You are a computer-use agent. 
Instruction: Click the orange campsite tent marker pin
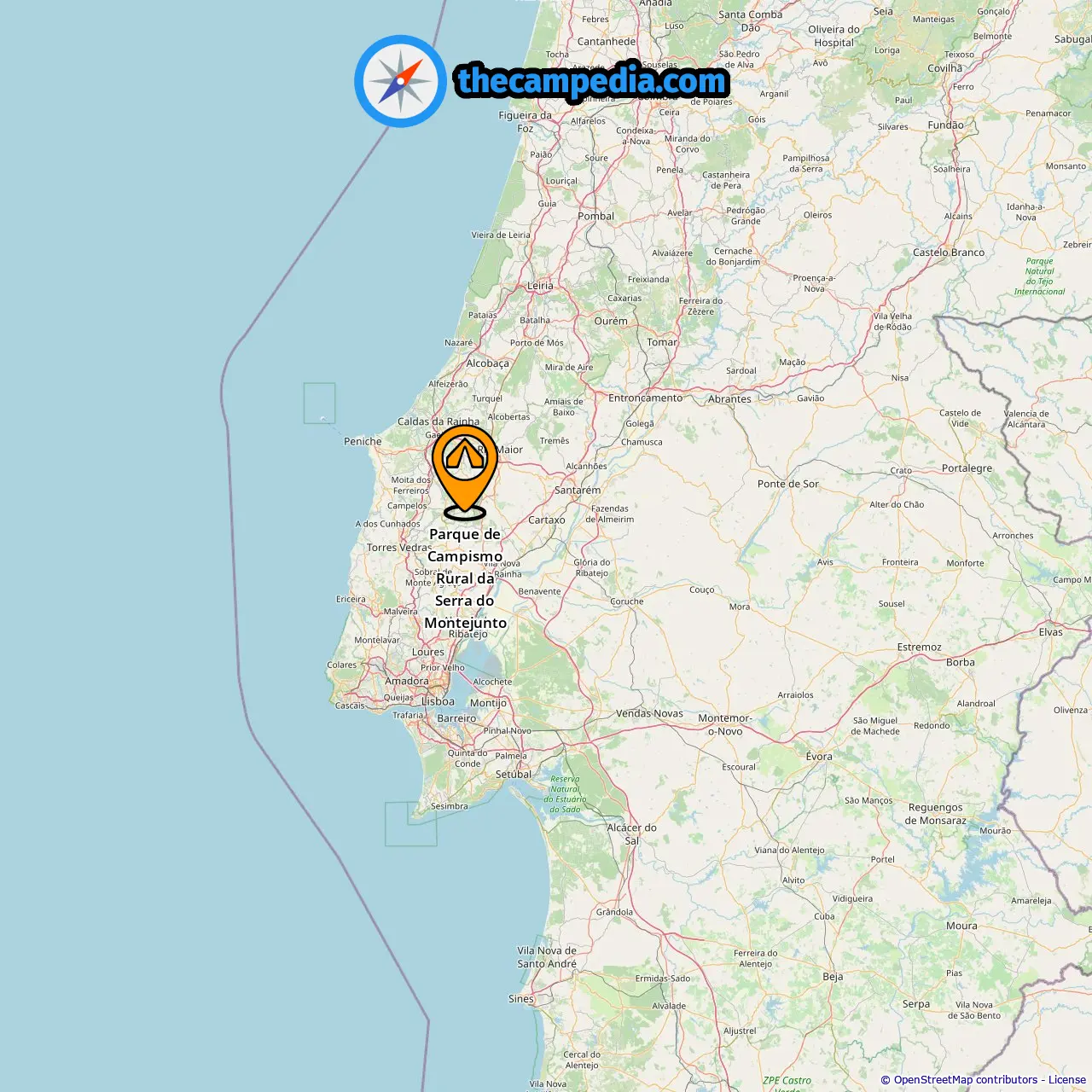pos(465,471)
